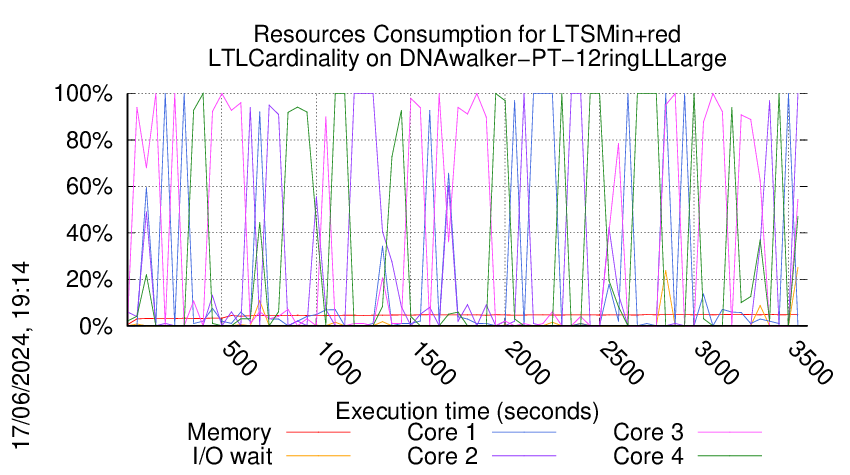The image size is (850, 475).
Task: Click the subtitle 'LTLCardinality on DNAwalker-PT-12ringLLLarge'
Action: coord(467,59)
